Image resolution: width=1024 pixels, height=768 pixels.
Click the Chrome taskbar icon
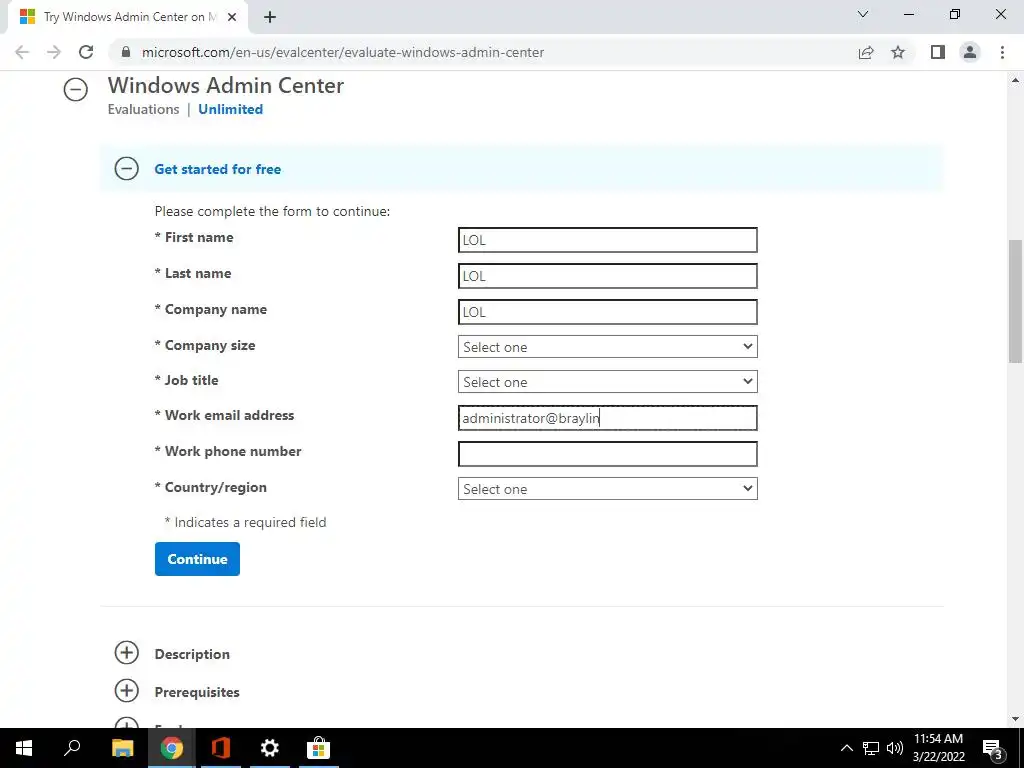pyautogui.click(x=172, y=748)
